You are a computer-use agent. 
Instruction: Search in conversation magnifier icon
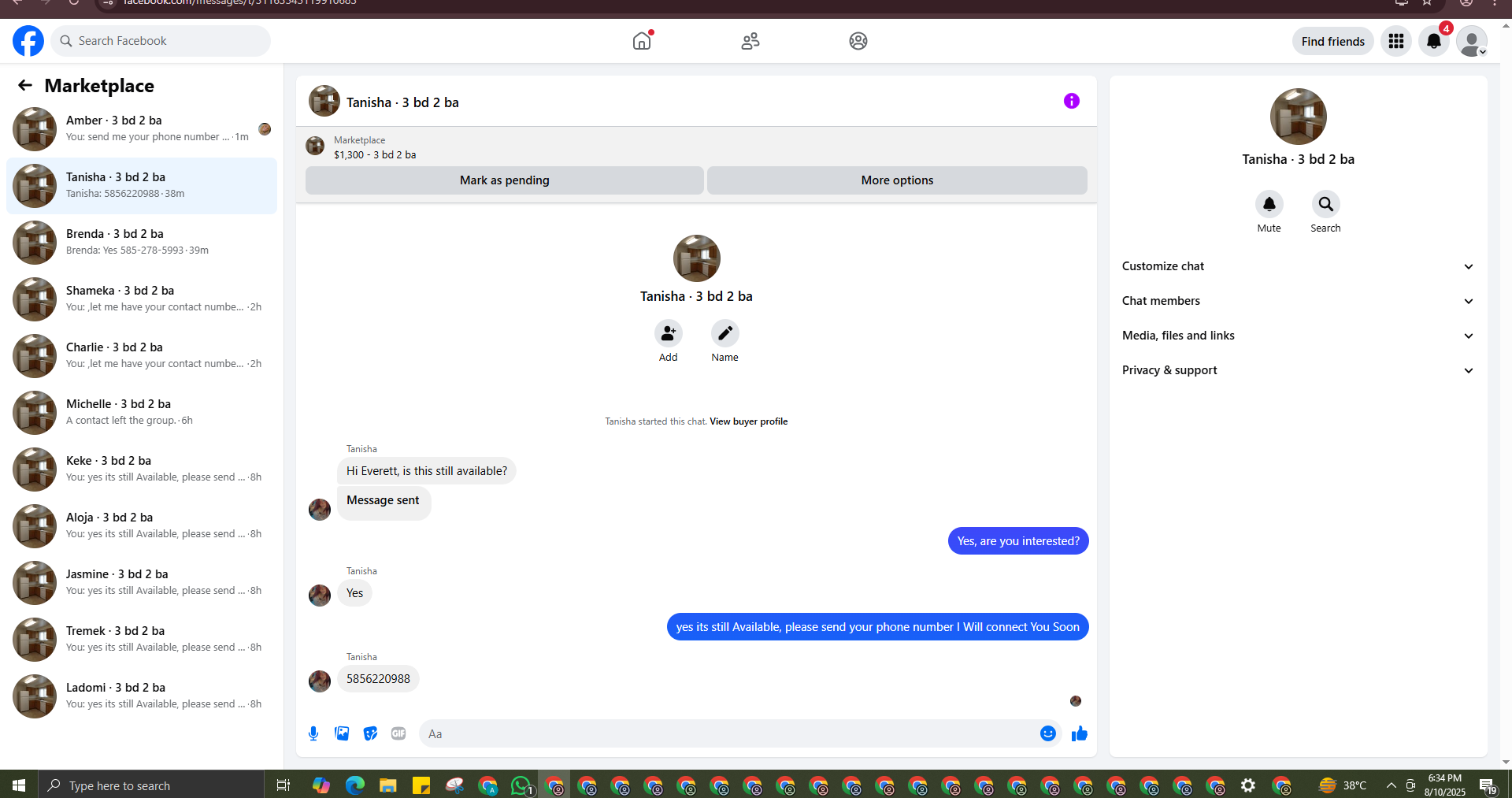1325,204
